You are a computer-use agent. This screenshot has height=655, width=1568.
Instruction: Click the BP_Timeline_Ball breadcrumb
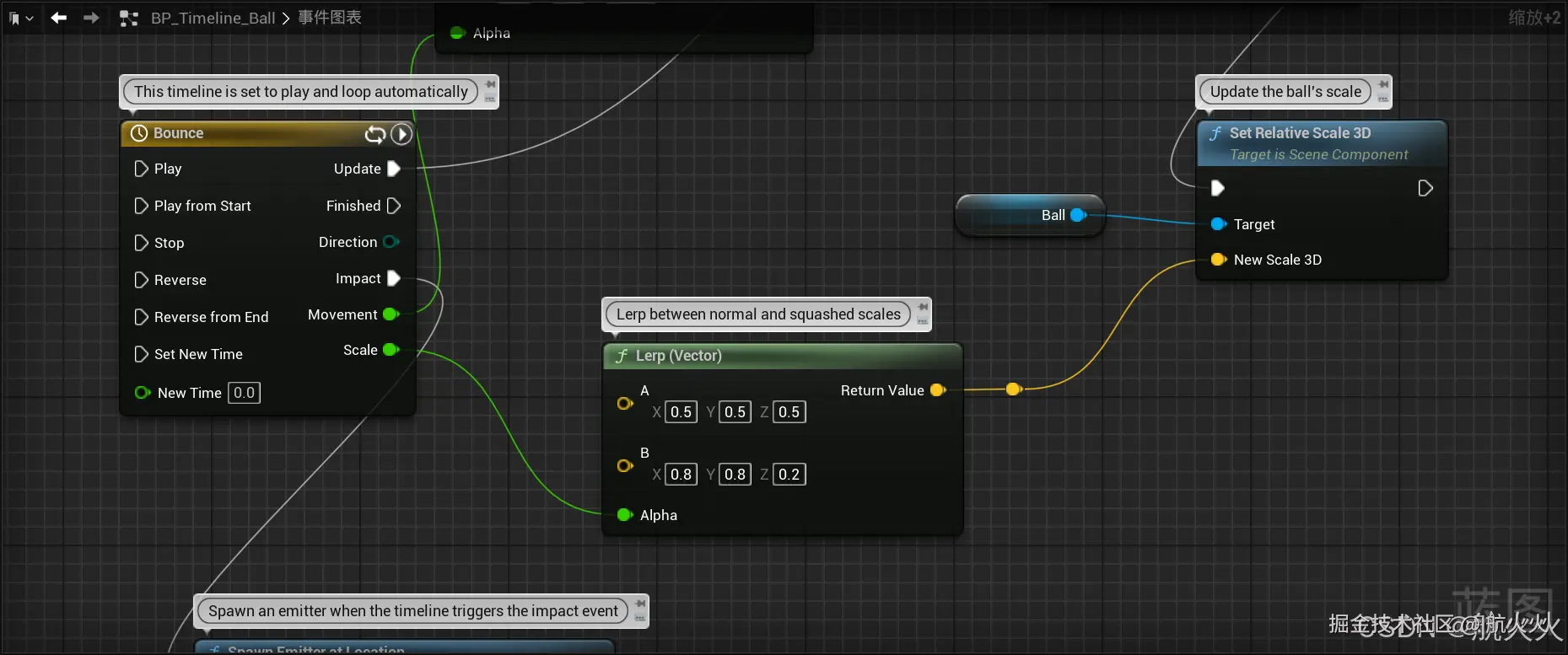pos(213,18)
